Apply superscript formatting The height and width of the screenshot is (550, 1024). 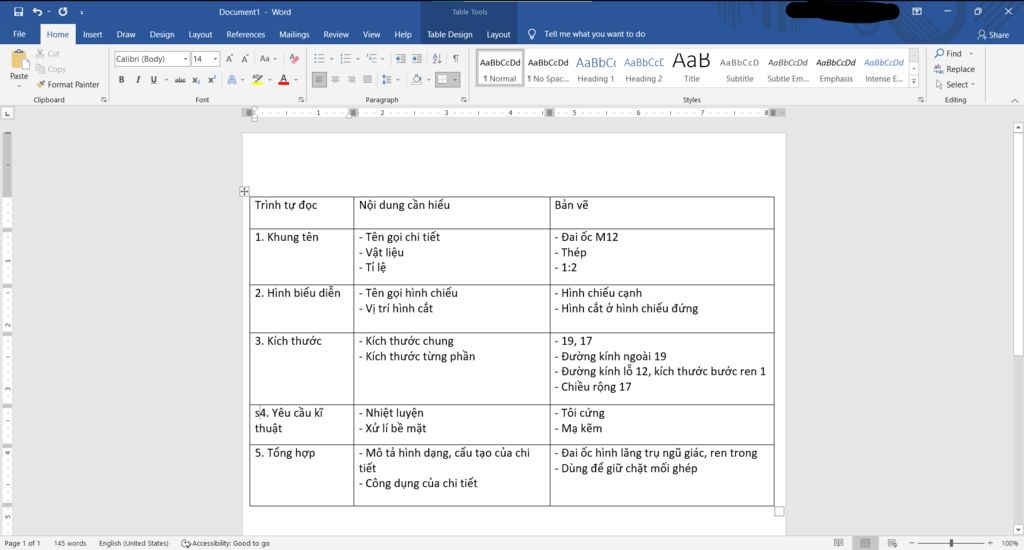coord(212,80)
